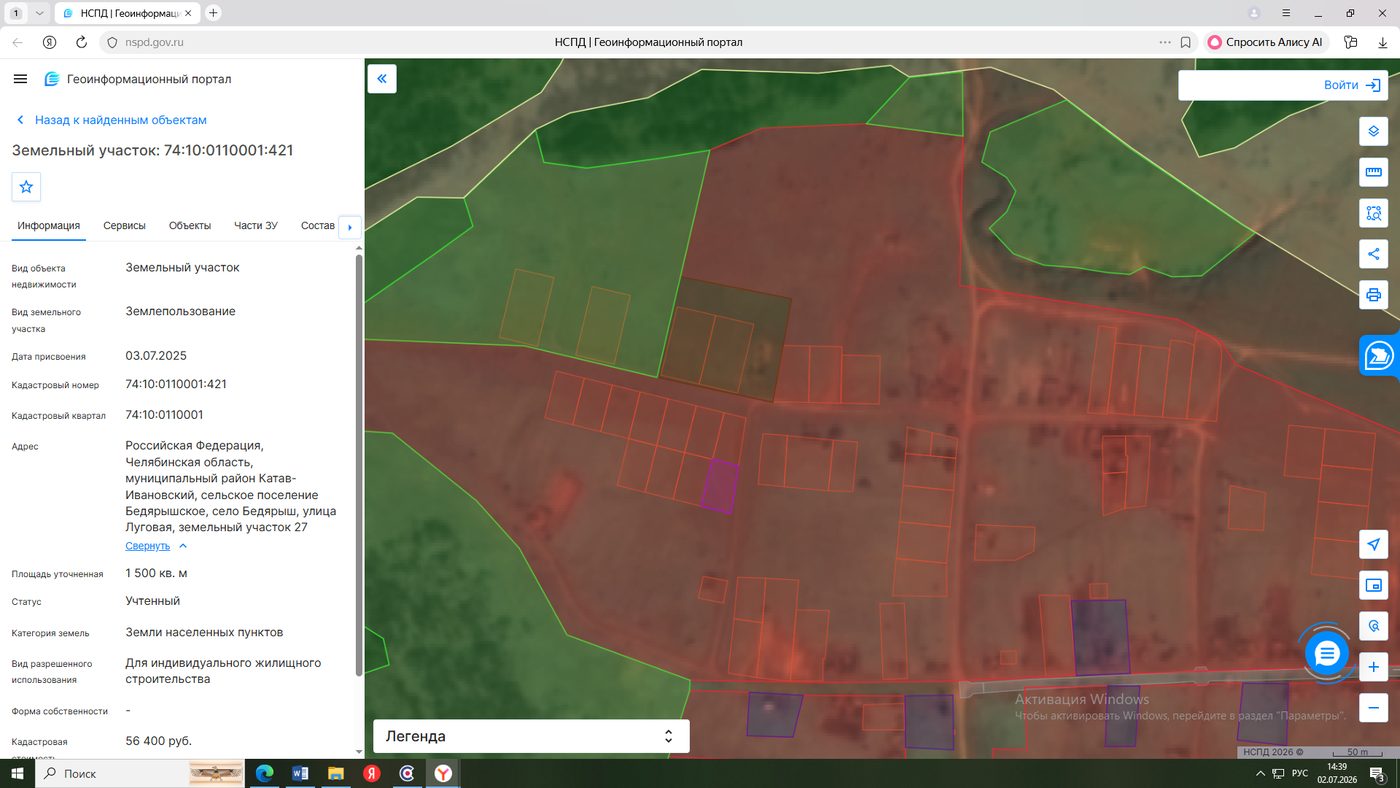Center map on my location arrow
1400x788 pixels.
[x=1374, y=545]
